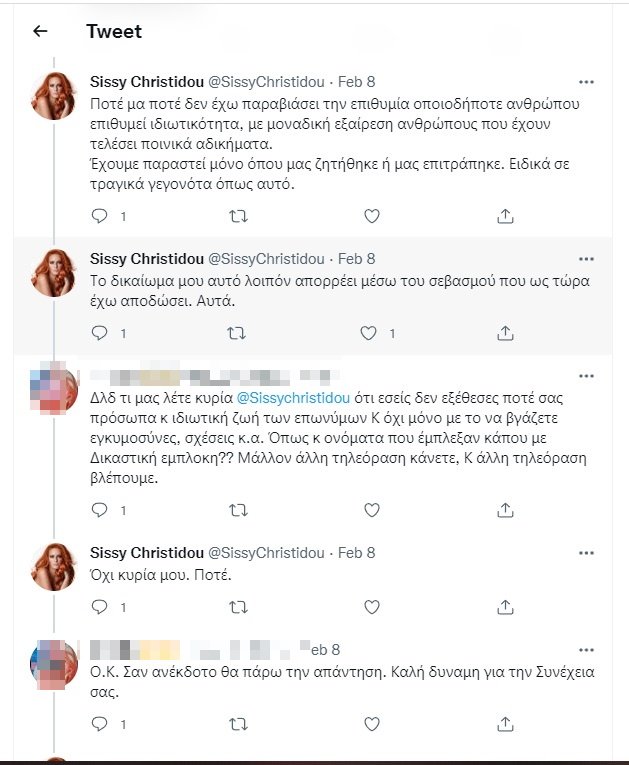The image size is (629, 765).
Task: Like the 'Όχι κυρία μου. Ποτέ.' tweet
Action: [372, 606]
